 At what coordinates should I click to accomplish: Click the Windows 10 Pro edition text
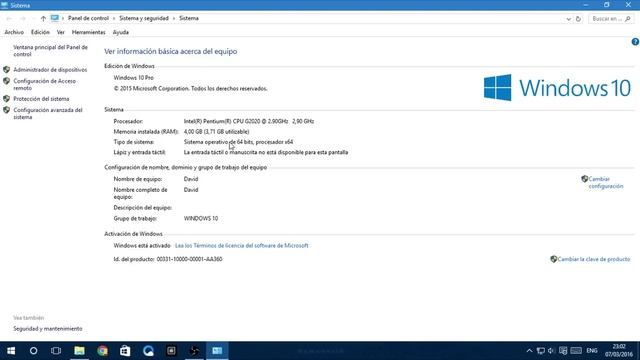click(x=133, y=78)
